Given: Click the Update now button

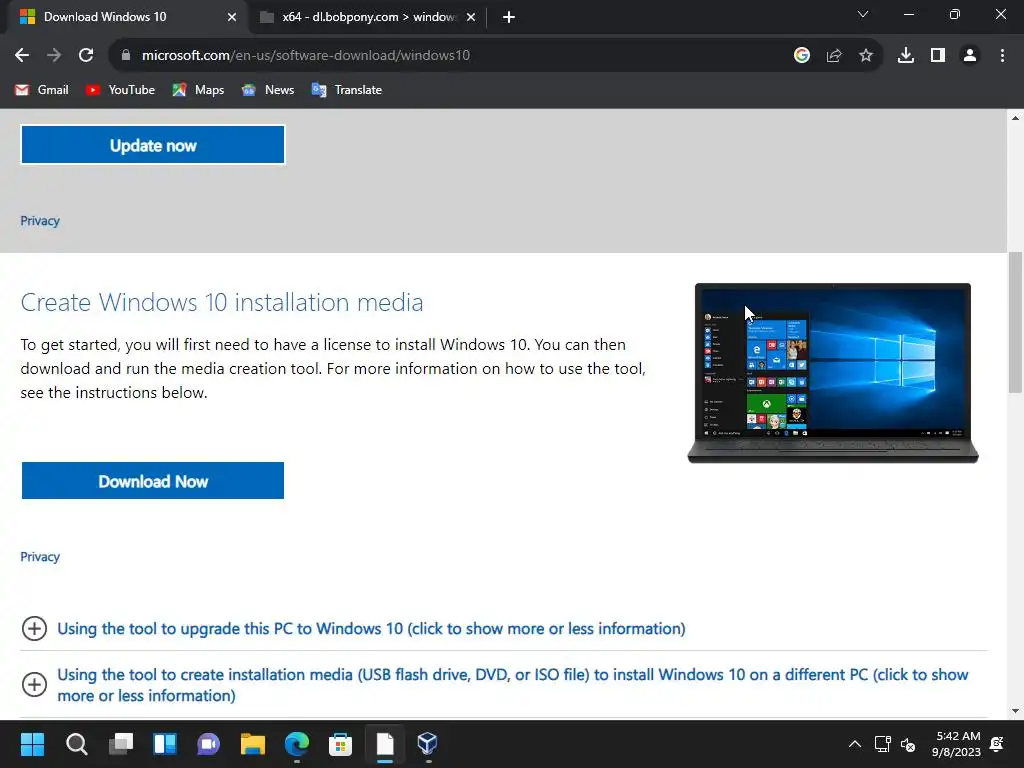Looking at the screenshot, I should coord(153,145).
